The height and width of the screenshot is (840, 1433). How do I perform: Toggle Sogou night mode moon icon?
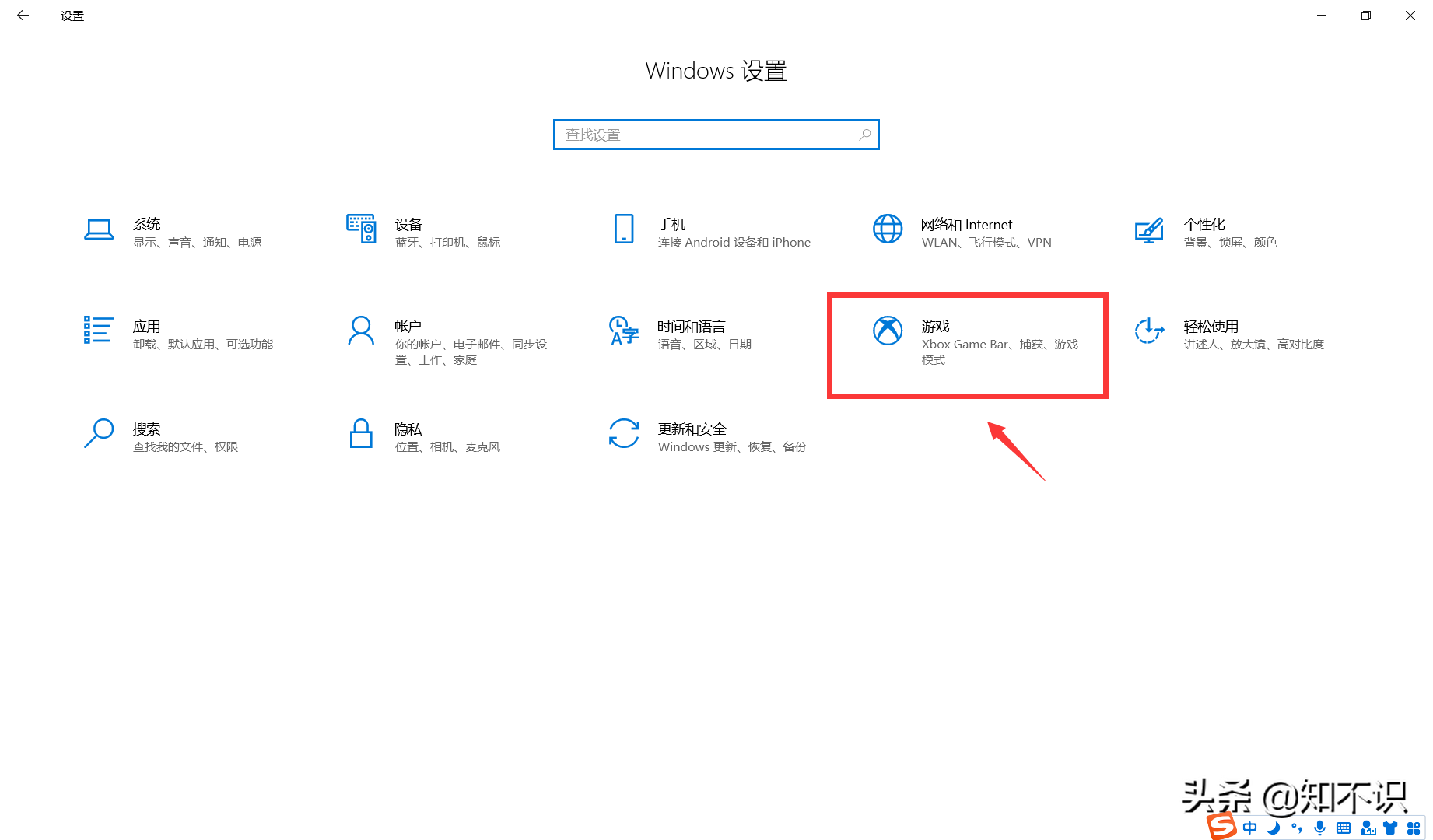click(1274, 827)
